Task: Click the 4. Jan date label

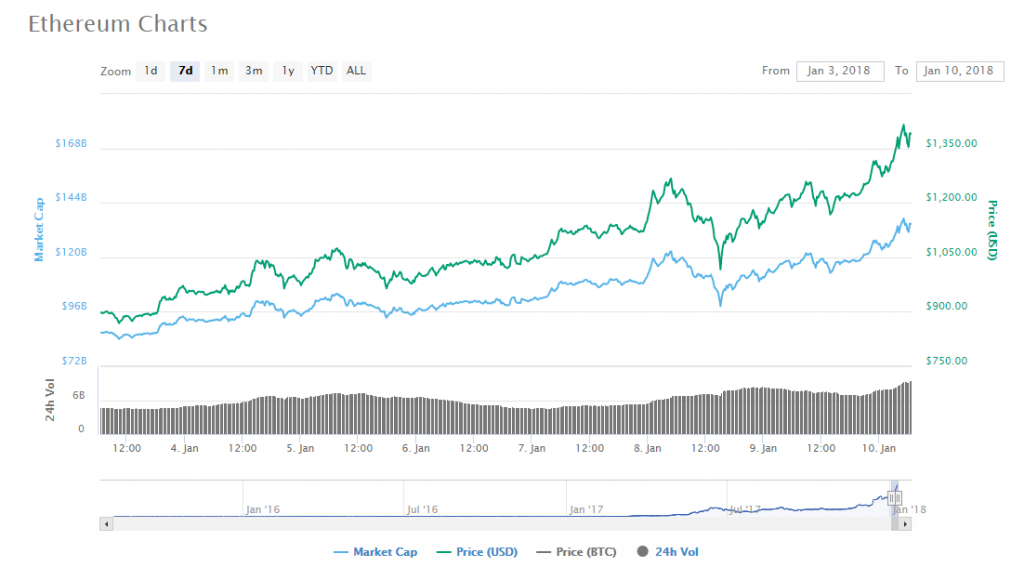Action: (184, 448)
